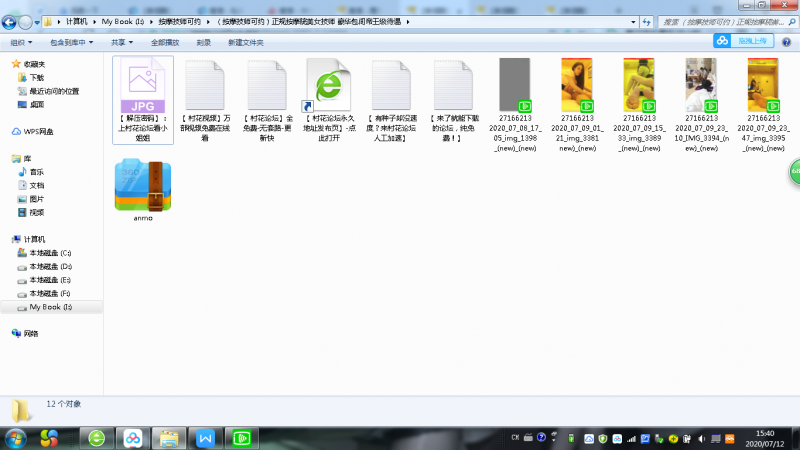Open the 共享 dropdown menu

tap(122, 42)
